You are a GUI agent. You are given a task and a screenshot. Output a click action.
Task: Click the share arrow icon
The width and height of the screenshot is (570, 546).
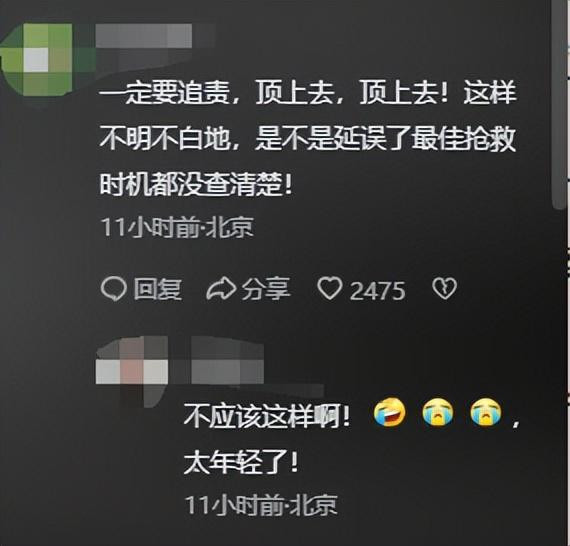(x=221, y=289)
